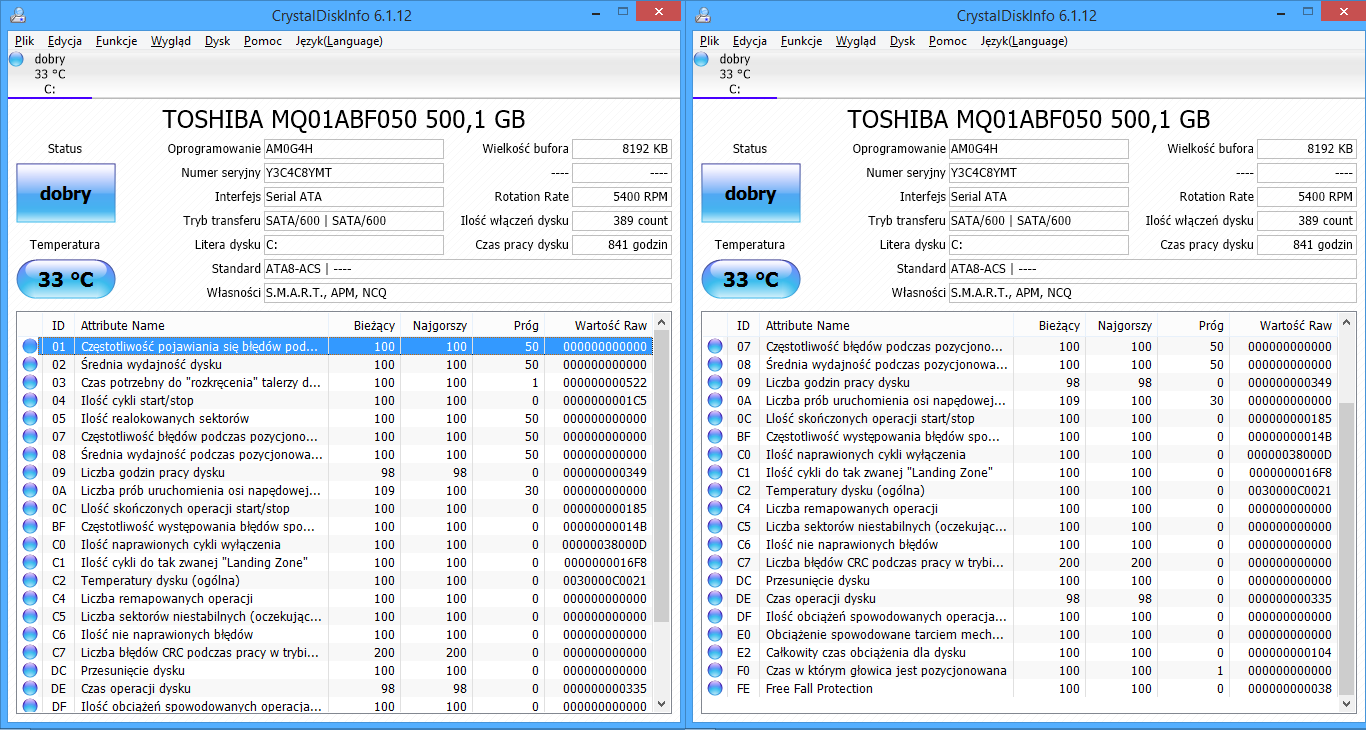Viewport: 1366px width, 730px height.
Task: Click status orb for attribute C7 in left window
Action: [30, 653]
